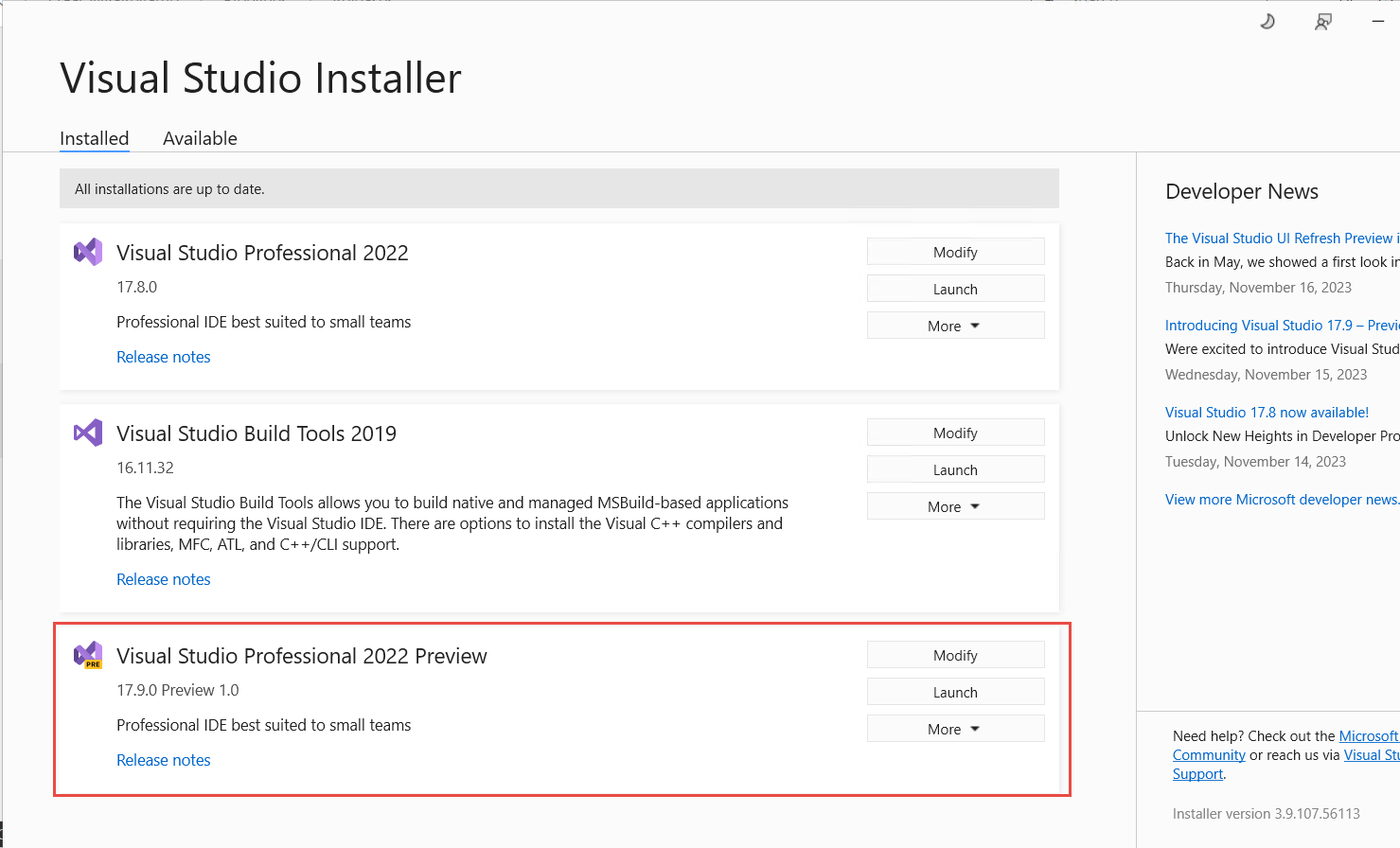
Task: Open Release notes for Build Tools 2019
Action: coord(164,579)
